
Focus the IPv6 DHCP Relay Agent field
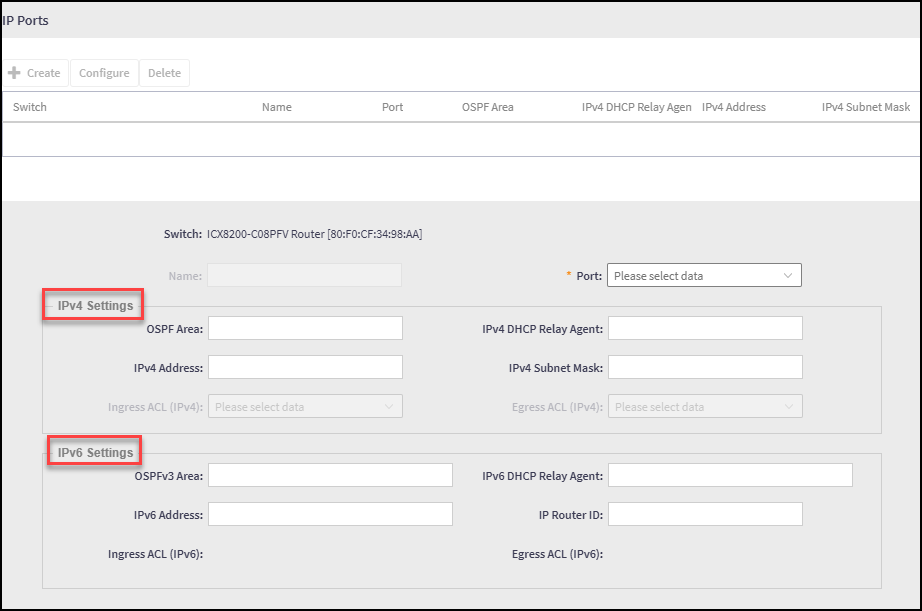tap(730, 475)
